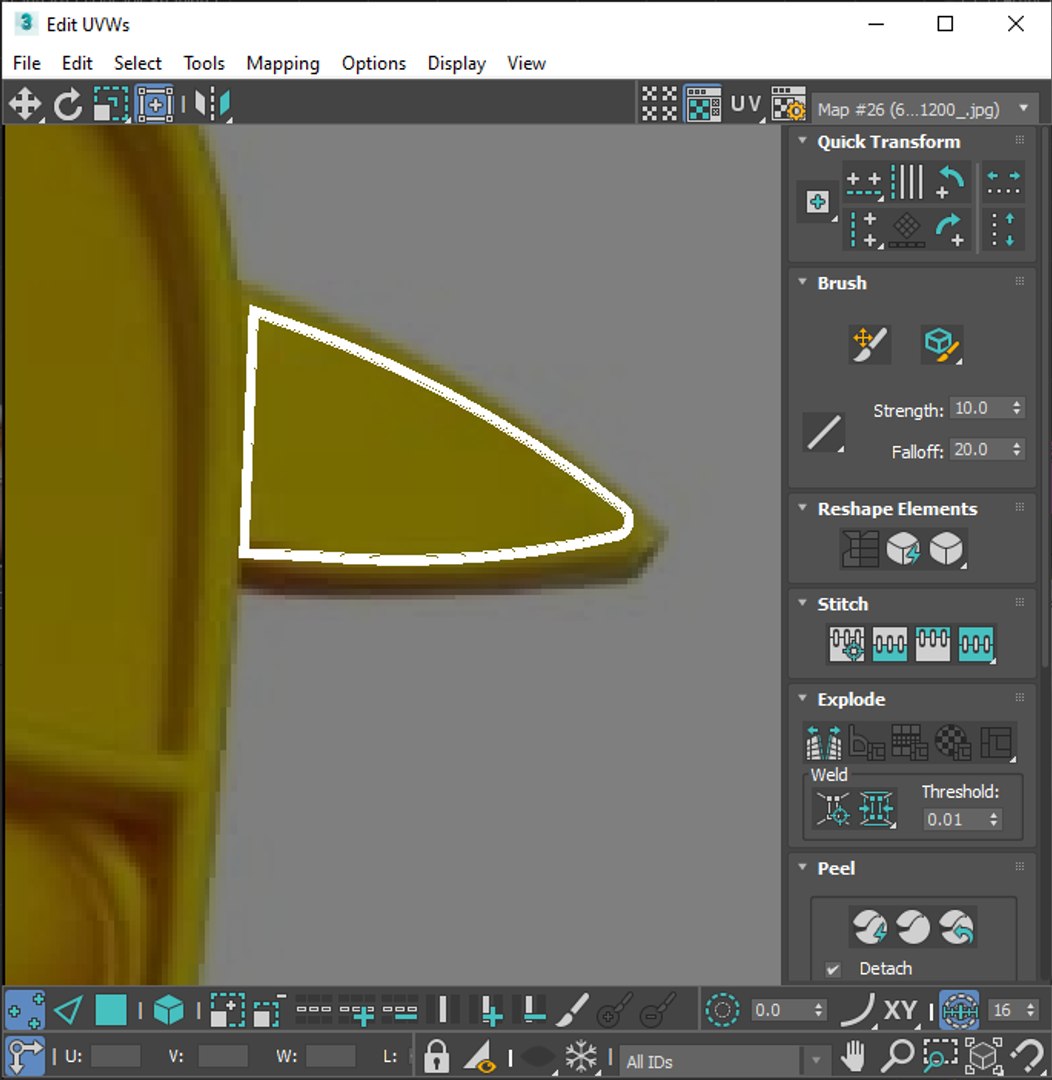1052x1080 pixels.
Task: Click the Brush Strength spinner arrows
Action: coord(1017,408)
